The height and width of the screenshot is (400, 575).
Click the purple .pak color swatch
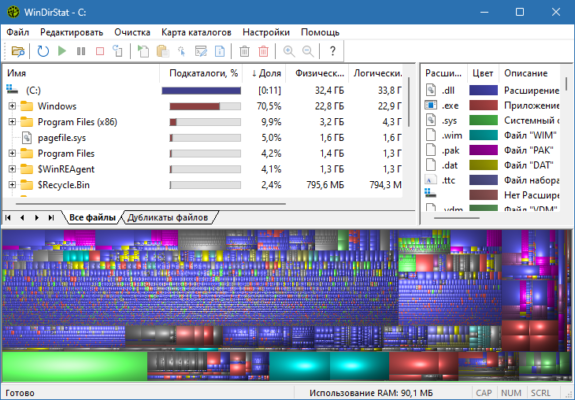coord(483,150)
